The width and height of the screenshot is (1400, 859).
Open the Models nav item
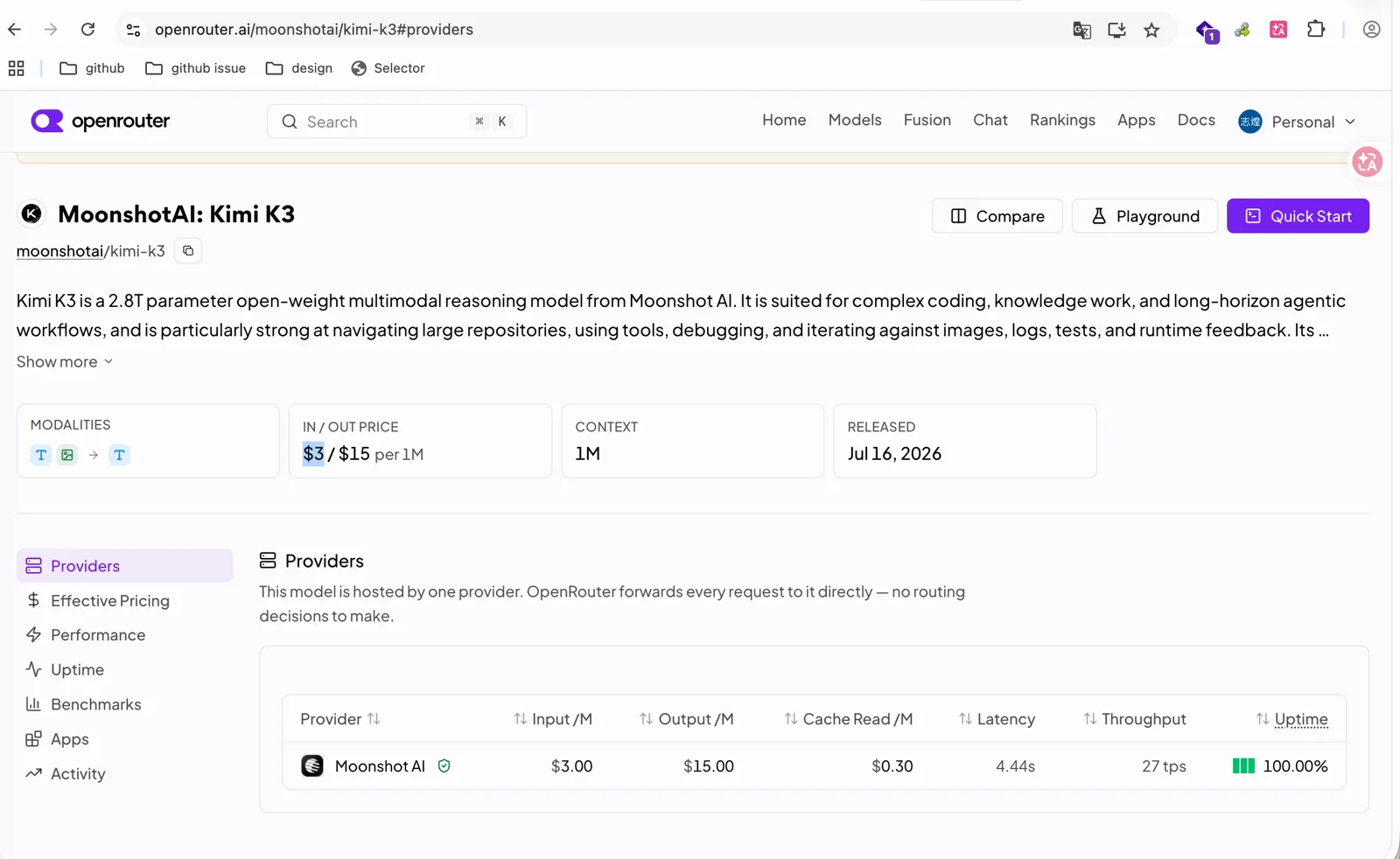click(855, 120)
